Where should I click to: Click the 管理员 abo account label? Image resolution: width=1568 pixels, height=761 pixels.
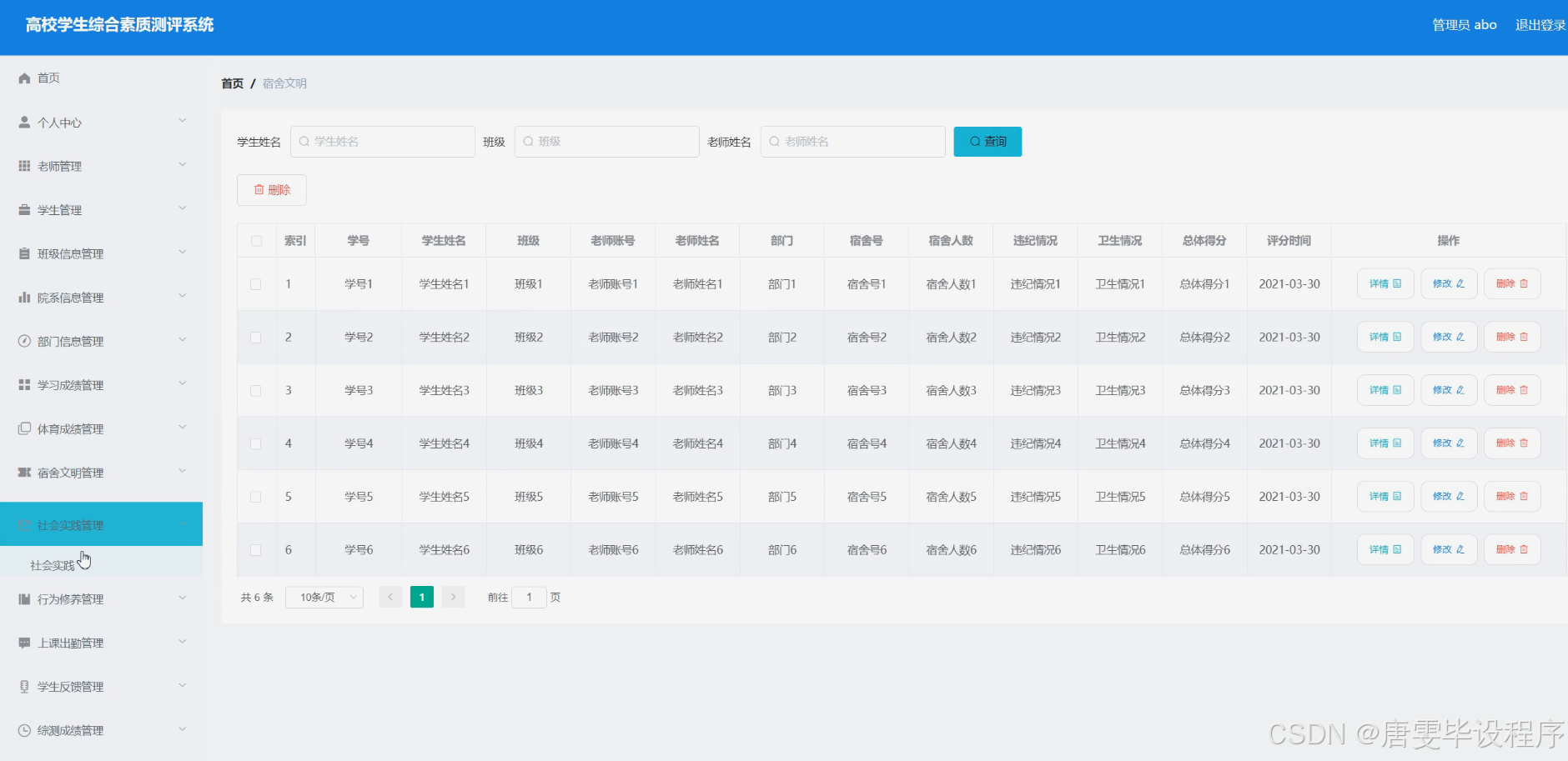[x=1465, y=25]
